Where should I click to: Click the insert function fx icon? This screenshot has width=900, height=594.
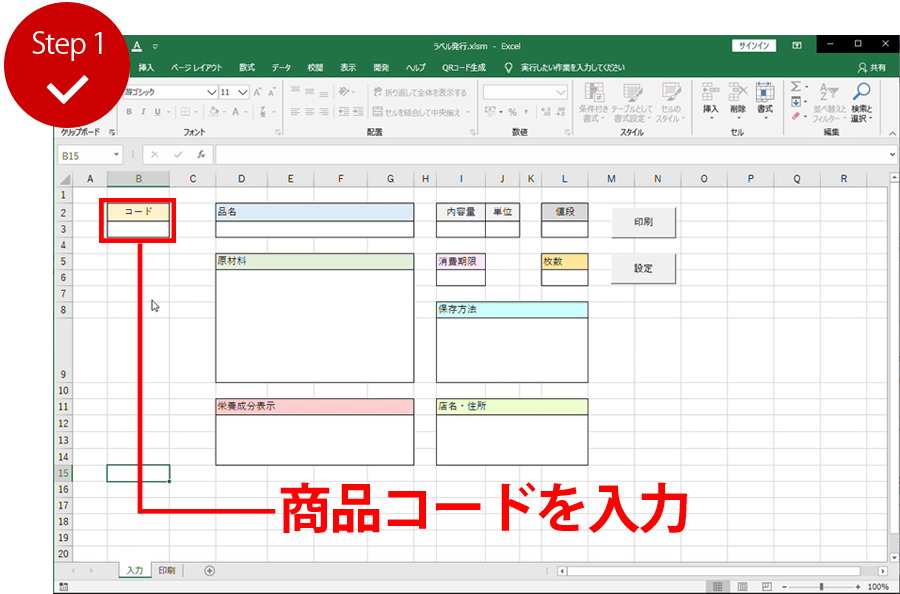coord(201,155)
